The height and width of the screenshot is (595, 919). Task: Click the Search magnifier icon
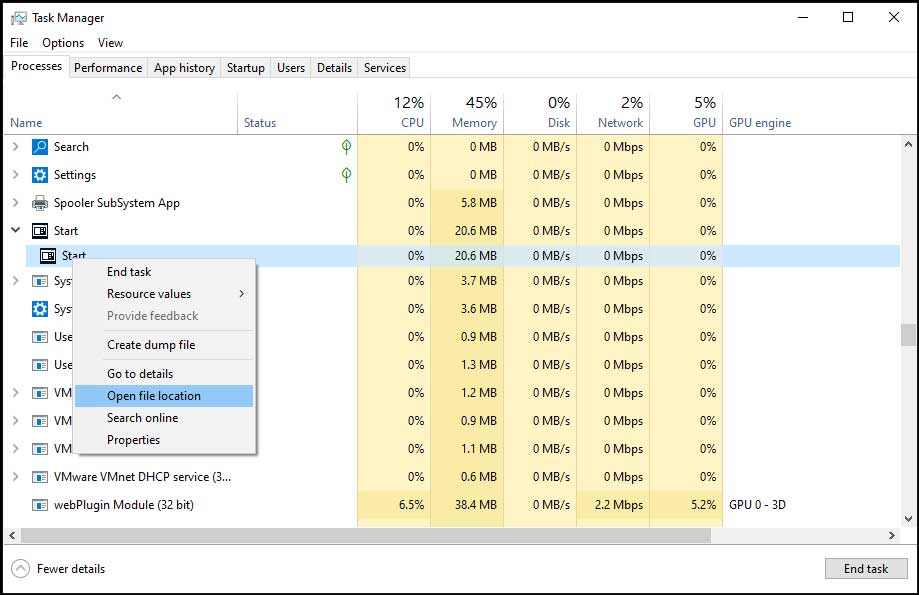point(39,147)
